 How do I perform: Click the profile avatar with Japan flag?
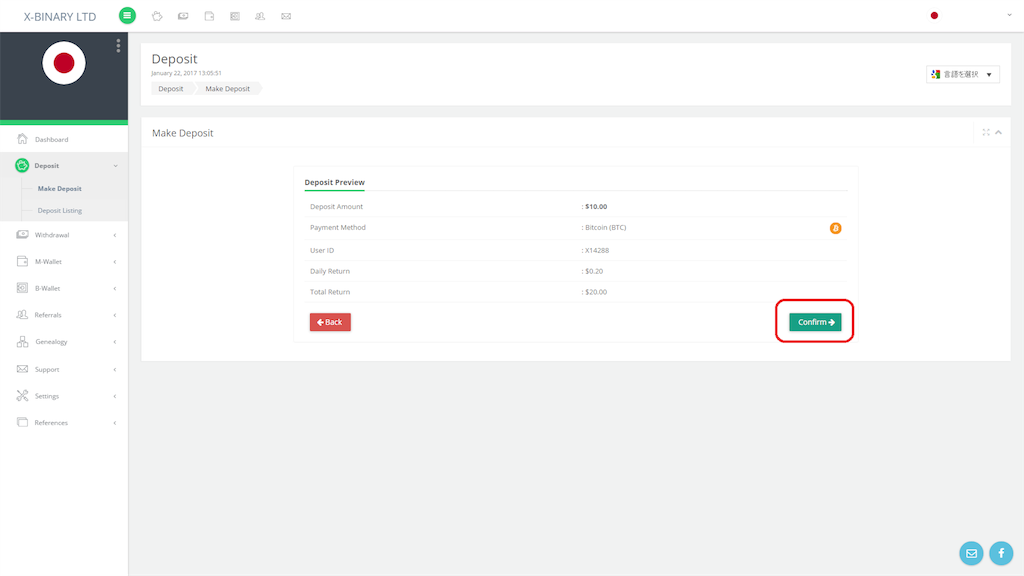click(x=64, y=63)
